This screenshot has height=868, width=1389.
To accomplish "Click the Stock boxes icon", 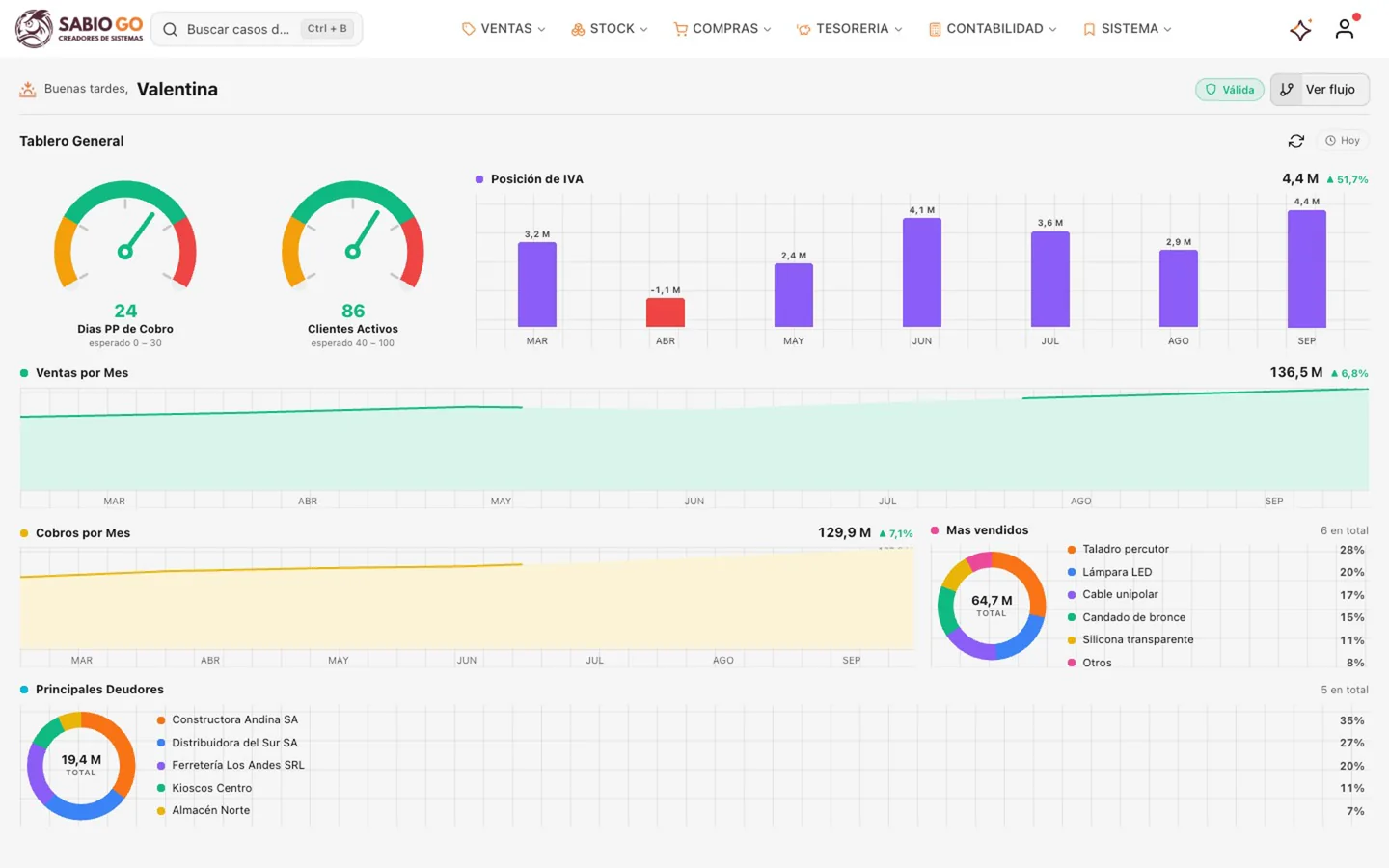I will pyautogui.click(x=578, y=29).
